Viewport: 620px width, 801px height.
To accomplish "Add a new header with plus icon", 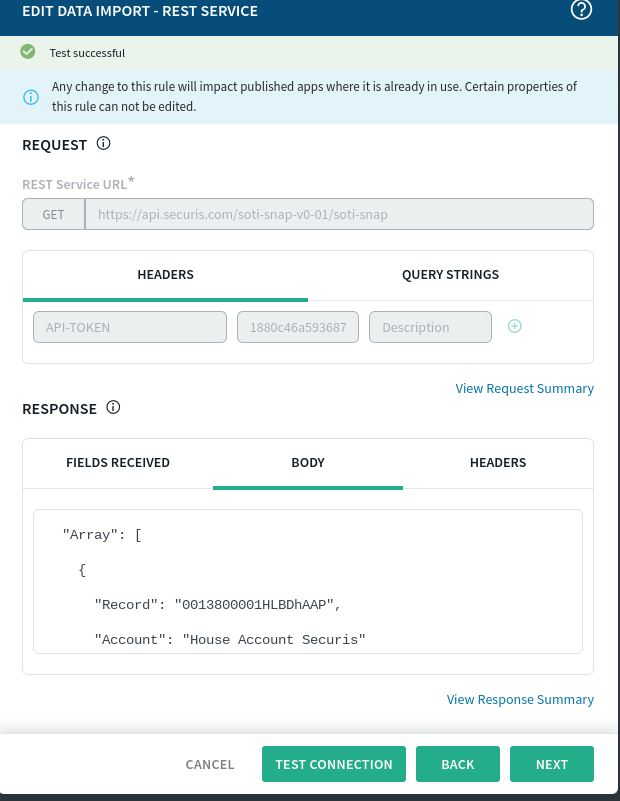I will [x=515, y=326].
